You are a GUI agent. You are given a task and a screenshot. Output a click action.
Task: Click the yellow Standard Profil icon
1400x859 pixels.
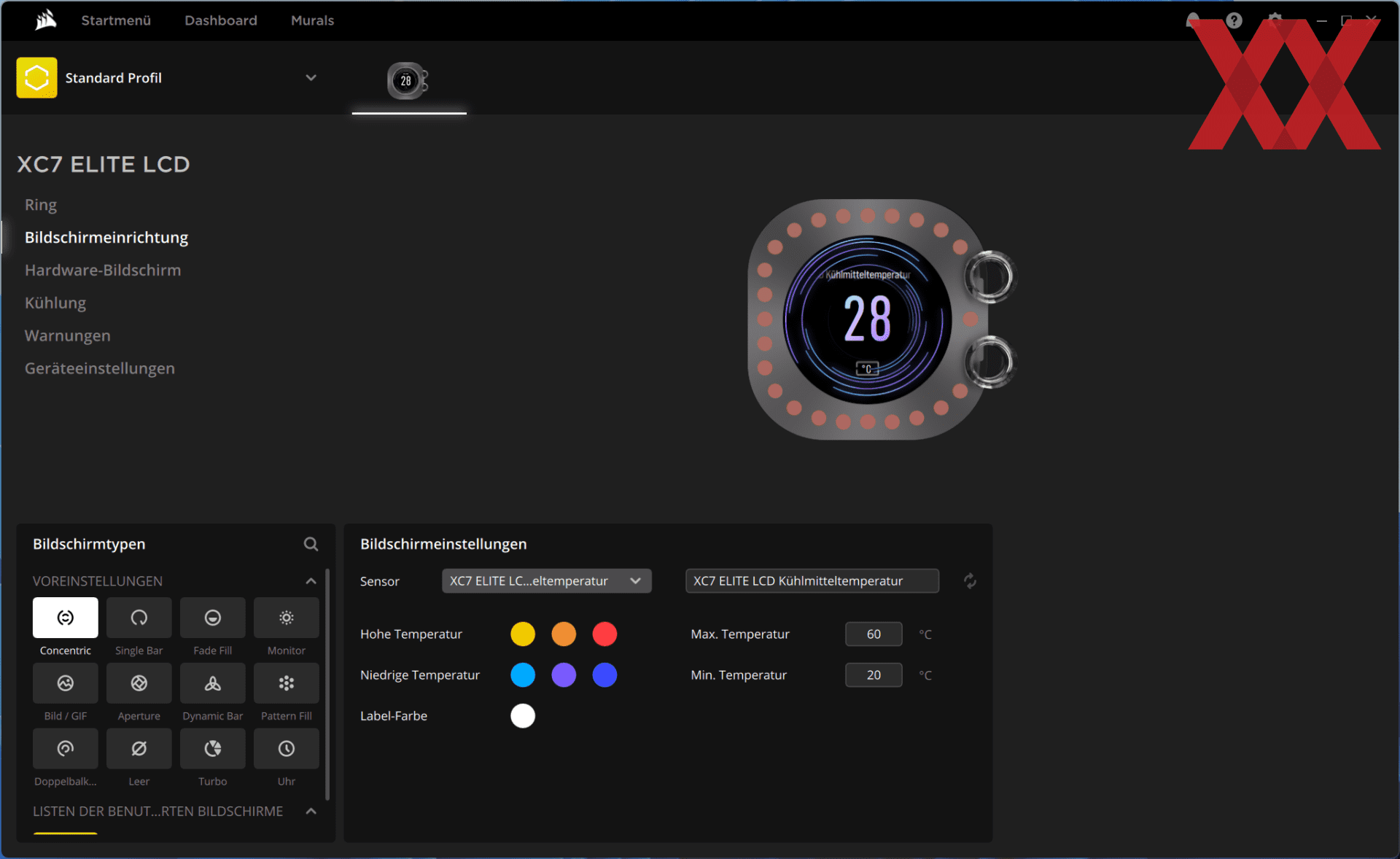tap(36, 77)
